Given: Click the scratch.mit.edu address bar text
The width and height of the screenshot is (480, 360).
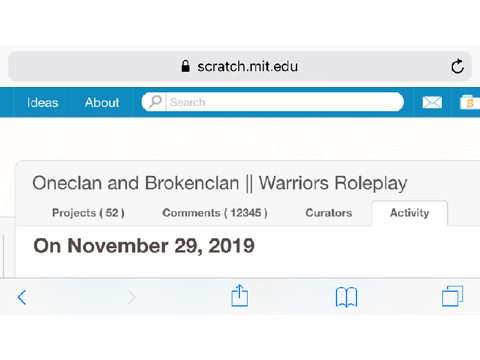Looking at the screenshot, I should 247,67.
